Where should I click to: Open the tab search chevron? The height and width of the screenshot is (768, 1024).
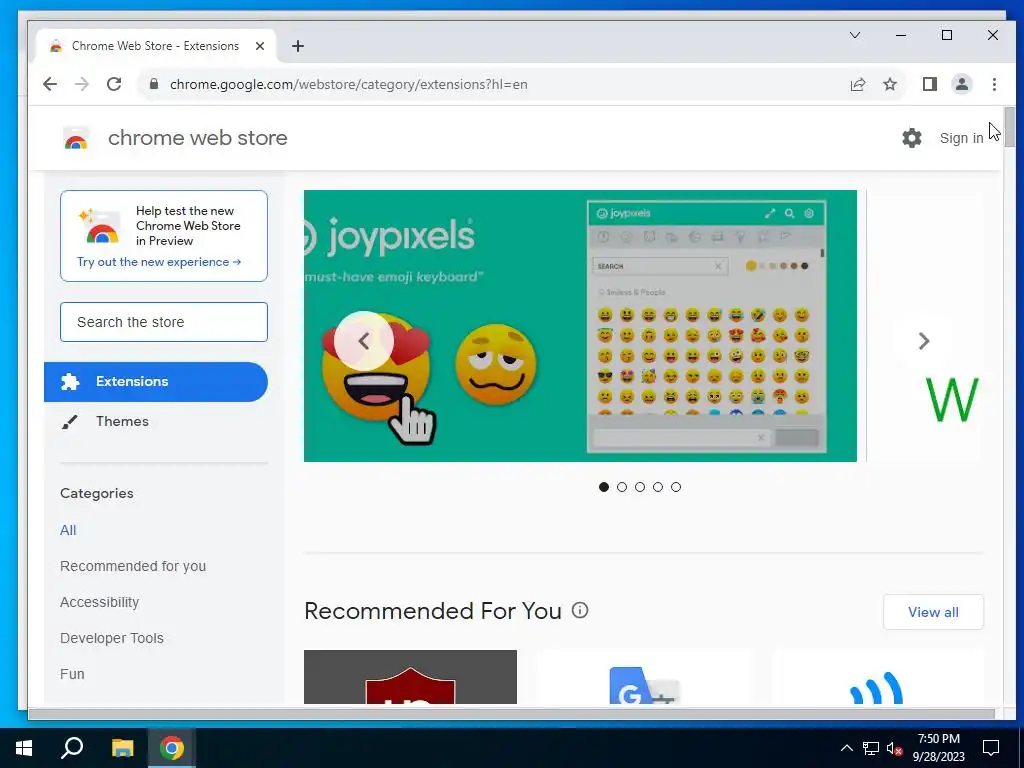pyautogui.click(x=855, y=35)
